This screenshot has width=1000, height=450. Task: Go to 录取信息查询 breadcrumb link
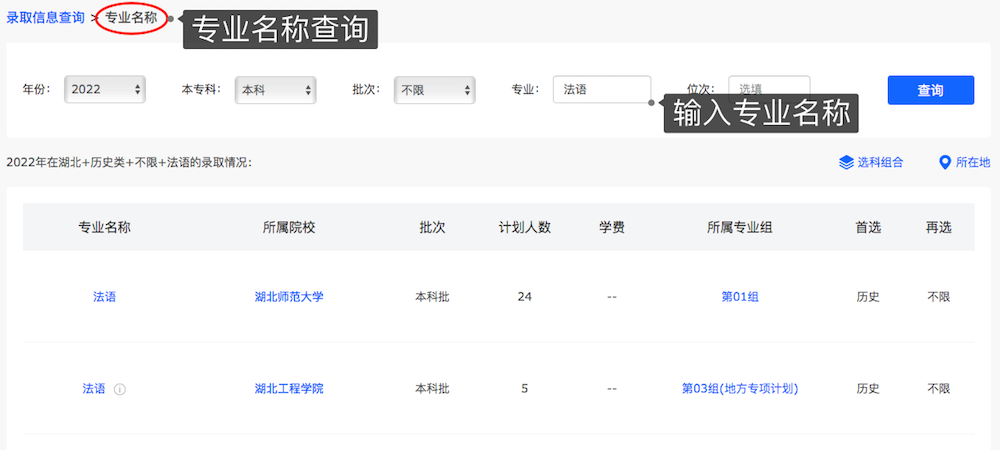[46, 18]
